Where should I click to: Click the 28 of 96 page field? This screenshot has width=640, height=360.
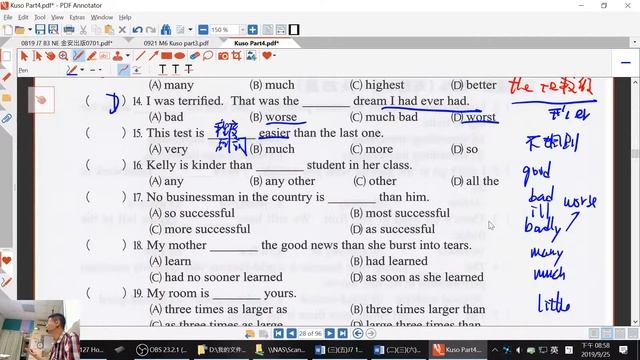[x=310, y=333]
